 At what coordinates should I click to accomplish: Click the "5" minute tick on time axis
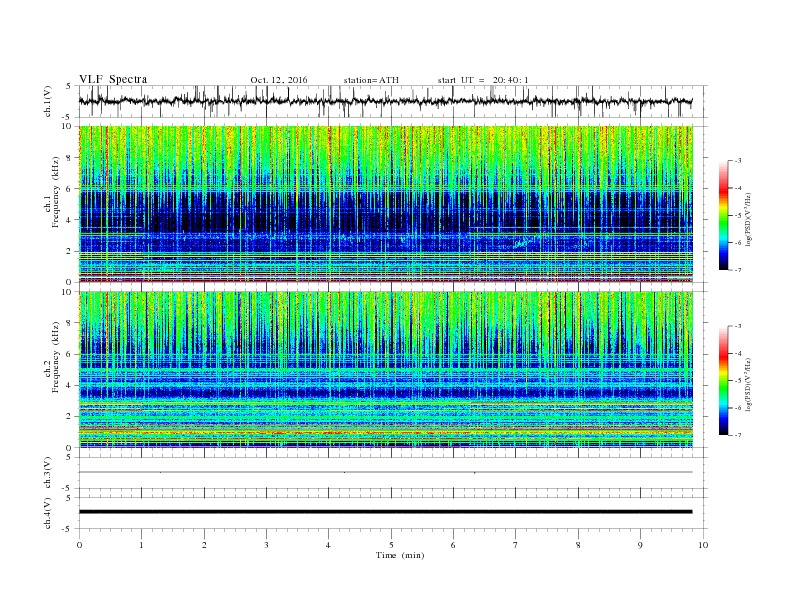coord(391,545)
